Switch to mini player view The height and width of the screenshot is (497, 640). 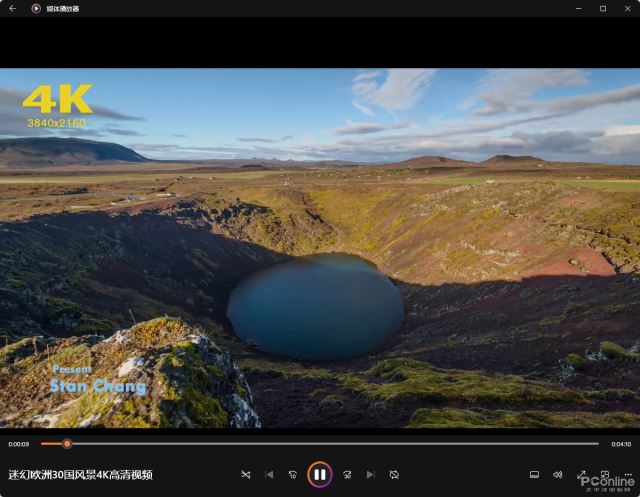[605, 475]
